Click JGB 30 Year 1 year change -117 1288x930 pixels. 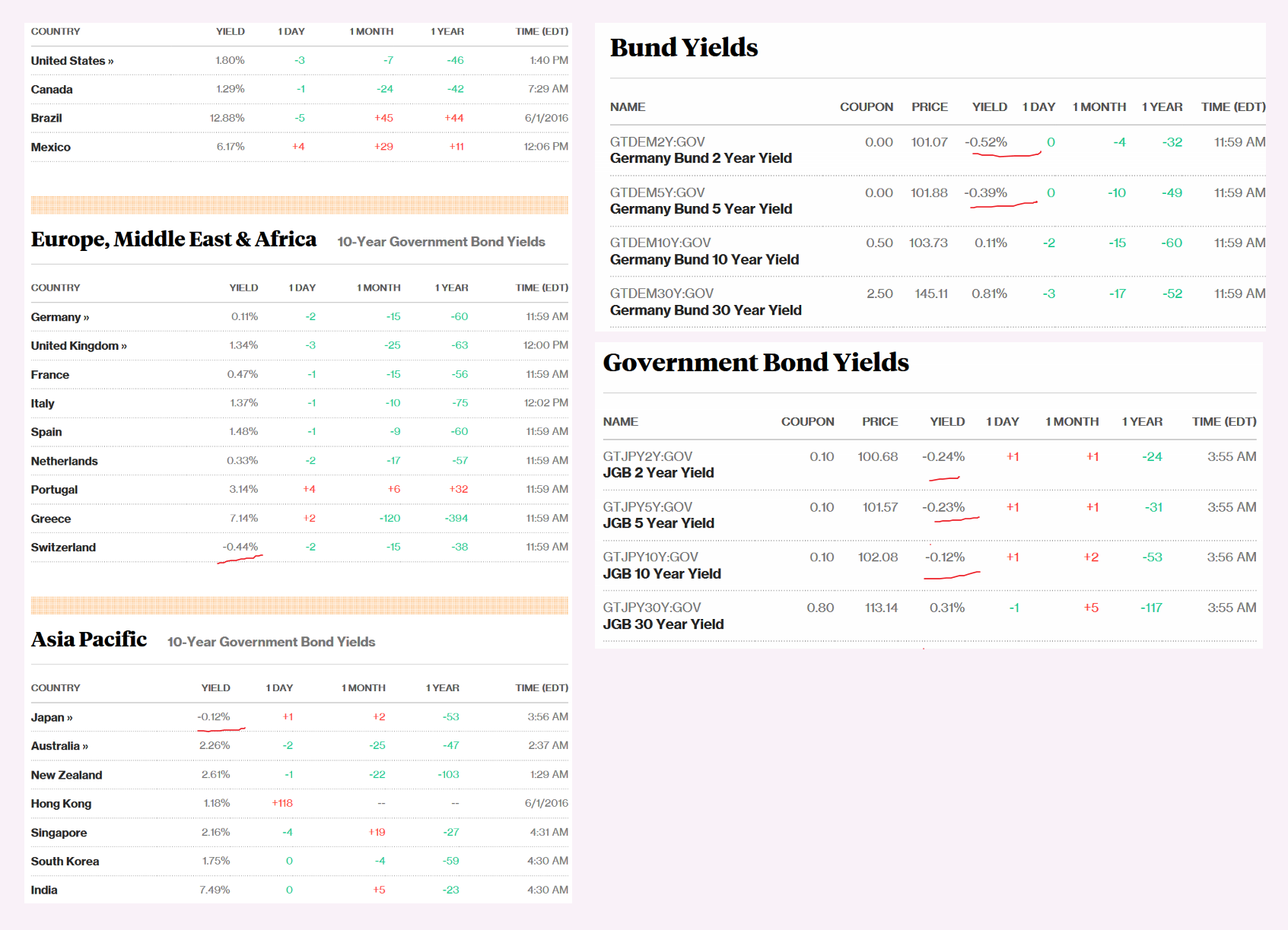pos(1151,607)
